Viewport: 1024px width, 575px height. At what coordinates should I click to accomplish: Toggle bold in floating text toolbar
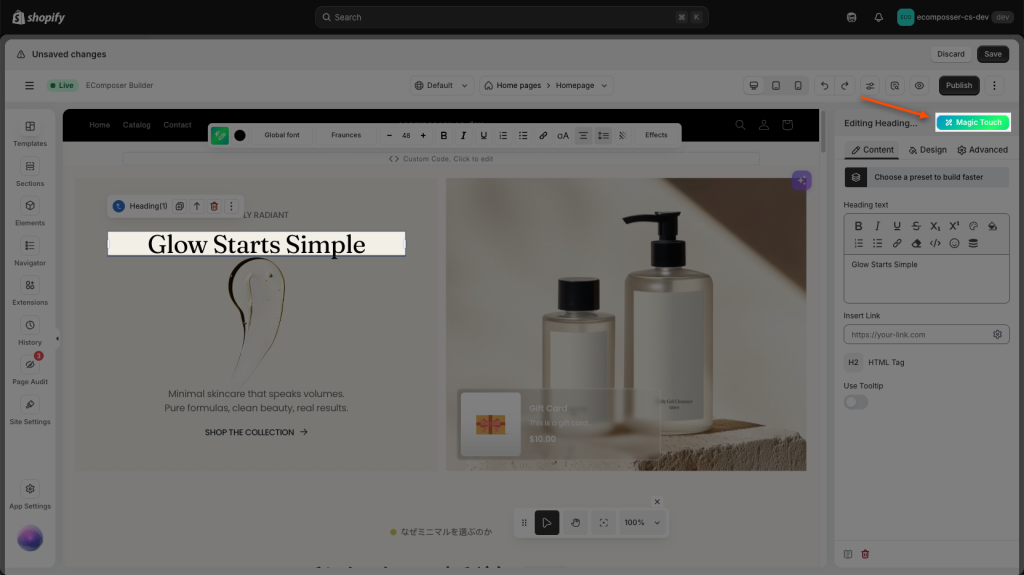point(443,135)
